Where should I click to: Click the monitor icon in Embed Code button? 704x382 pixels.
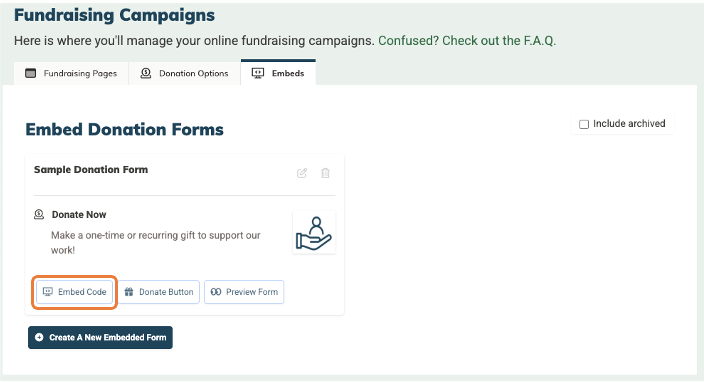pyautogui.click(x=48, y=292)
